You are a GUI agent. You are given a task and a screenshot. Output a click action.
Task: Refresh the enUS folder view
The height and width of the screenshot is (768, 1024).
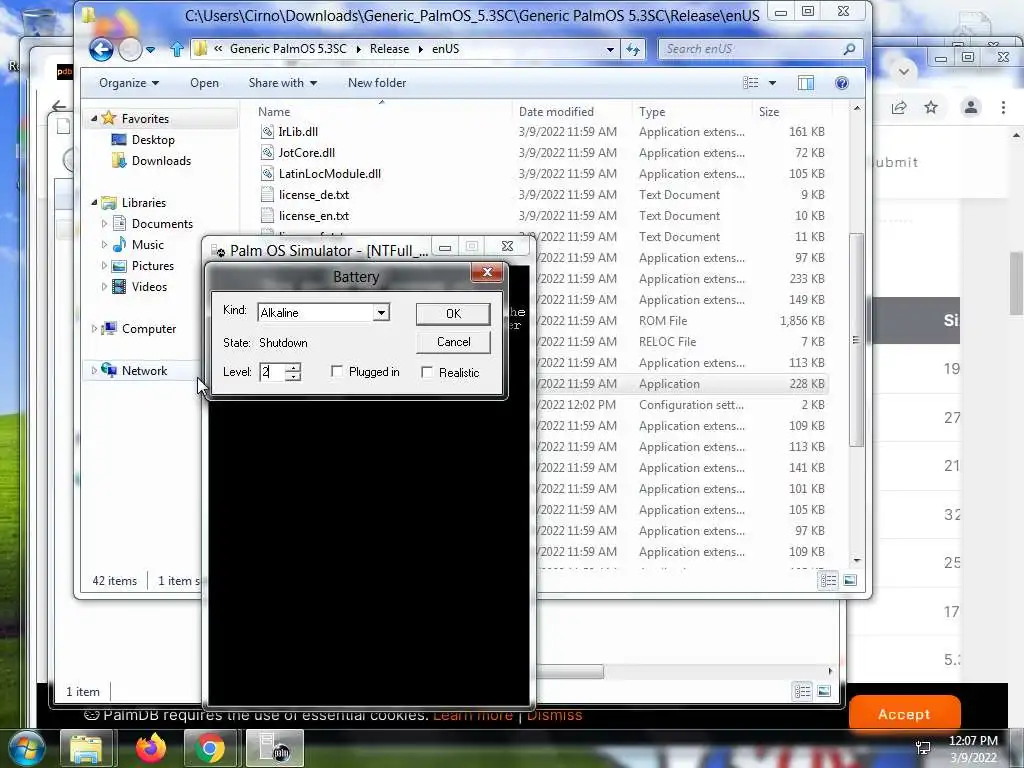click(x=632, y=49)
